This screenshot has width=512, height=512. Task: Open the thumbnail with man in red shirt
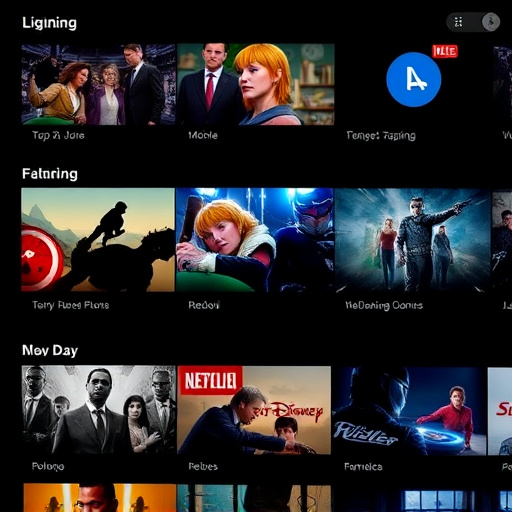coord(409,411)
